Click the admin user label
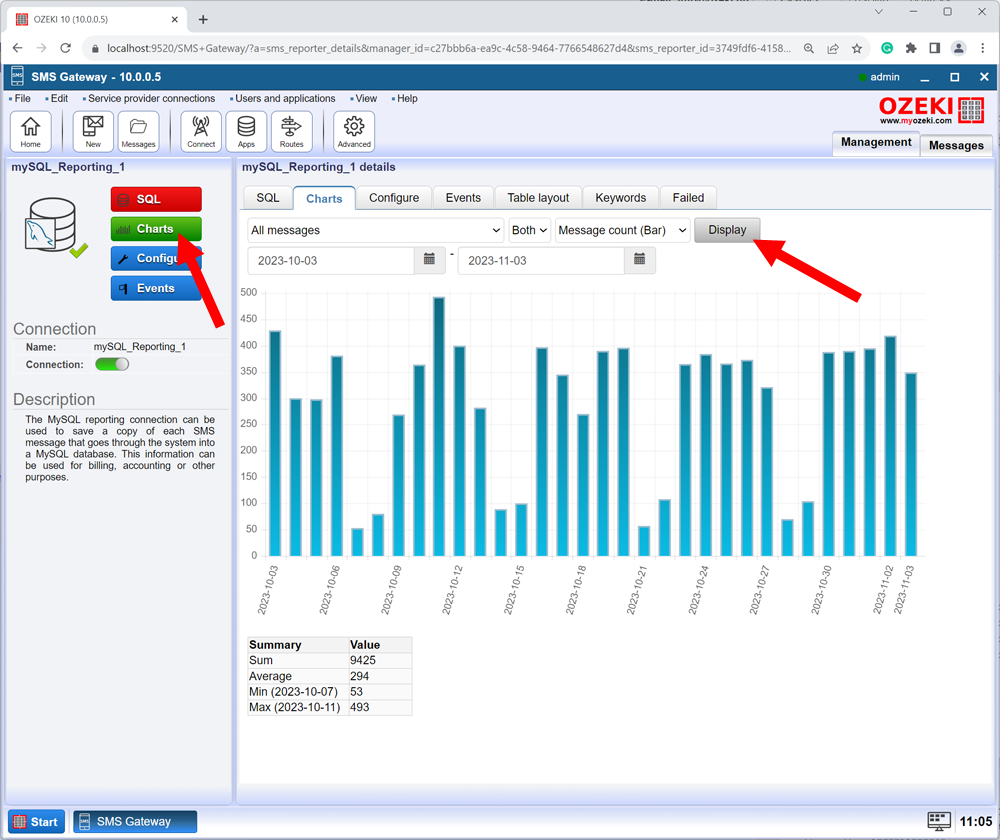The width and height of the screenshot is (1000, 840). click(885, 77)
